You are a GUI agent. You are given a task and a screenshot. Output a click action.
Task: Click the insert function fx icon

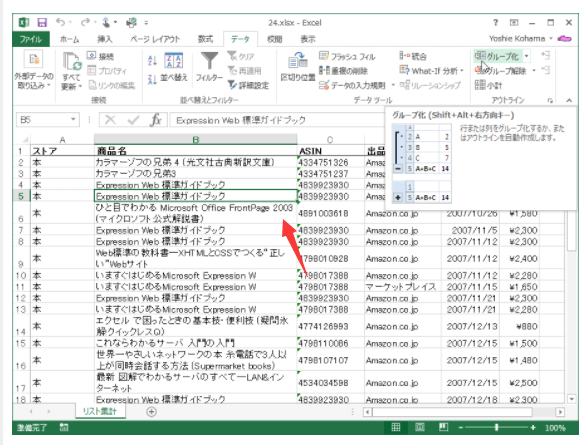[155, 120]
